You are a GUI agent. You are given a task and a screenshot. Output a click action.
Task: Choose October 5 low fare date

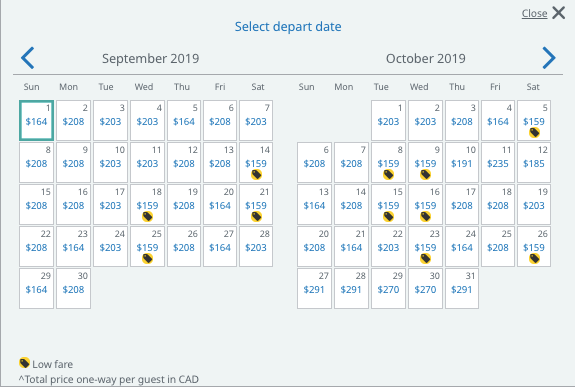534,120
